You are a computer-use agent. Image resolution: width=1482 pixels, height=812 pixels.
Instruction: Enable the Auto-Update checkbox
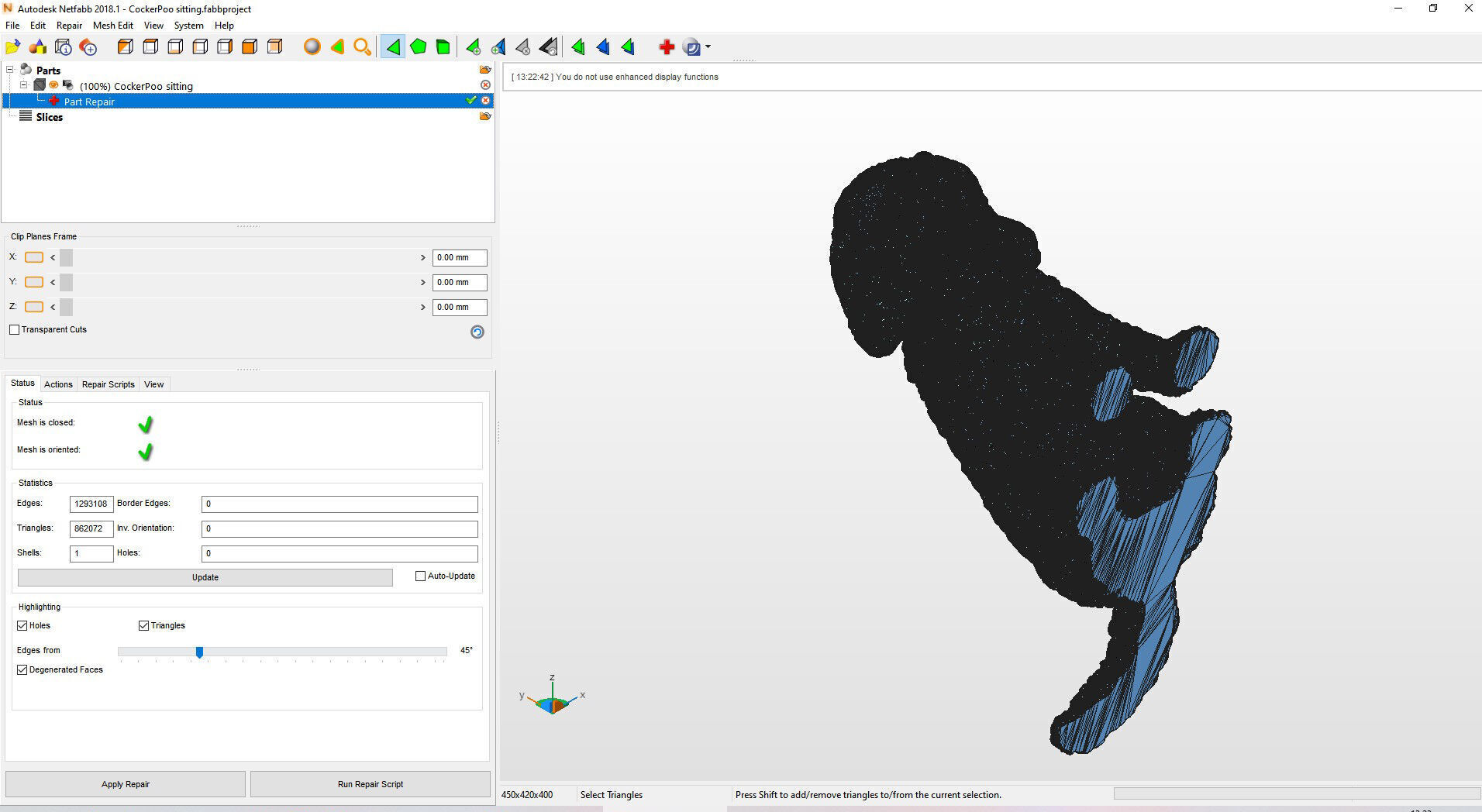[421, 576]
